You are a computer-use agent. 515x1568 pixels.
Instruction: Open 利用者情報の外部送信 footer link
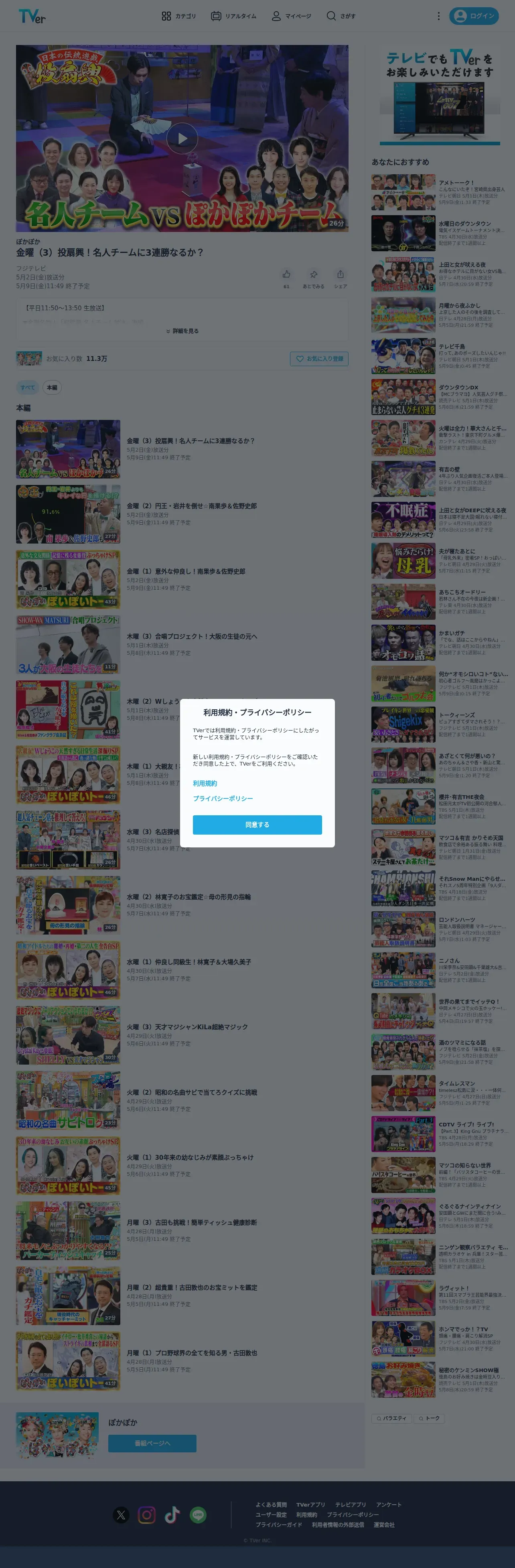pyautogui.click(x=337, y=1525)
